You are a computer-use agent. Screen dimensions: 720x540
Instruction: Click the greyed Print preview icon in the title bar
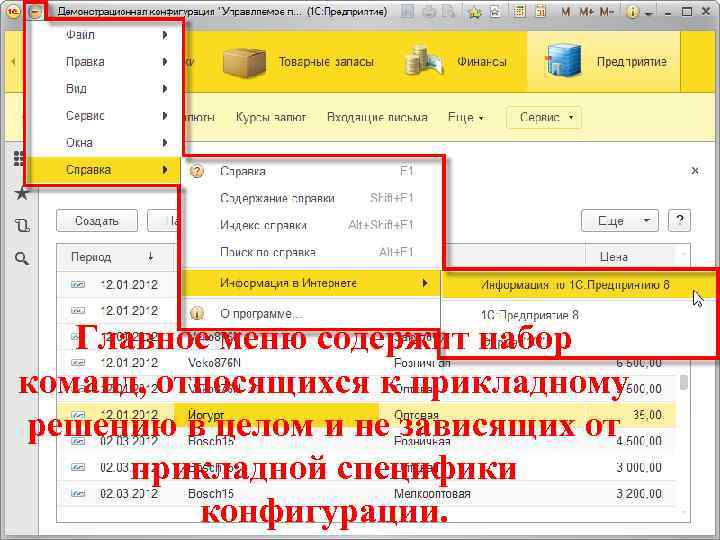pyautogui.click(x=448, y=11)
